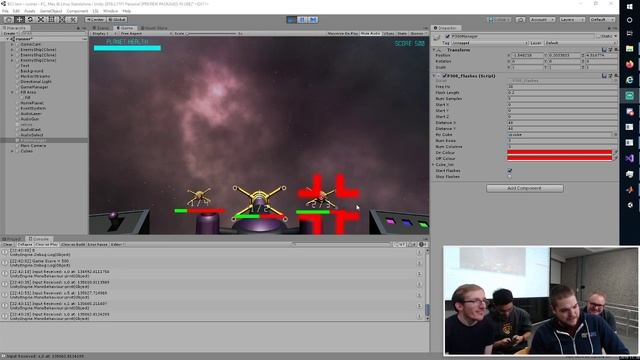
Task: Open the Default layout dropdown
Action: pyautogui.click(x=602, y=19)
